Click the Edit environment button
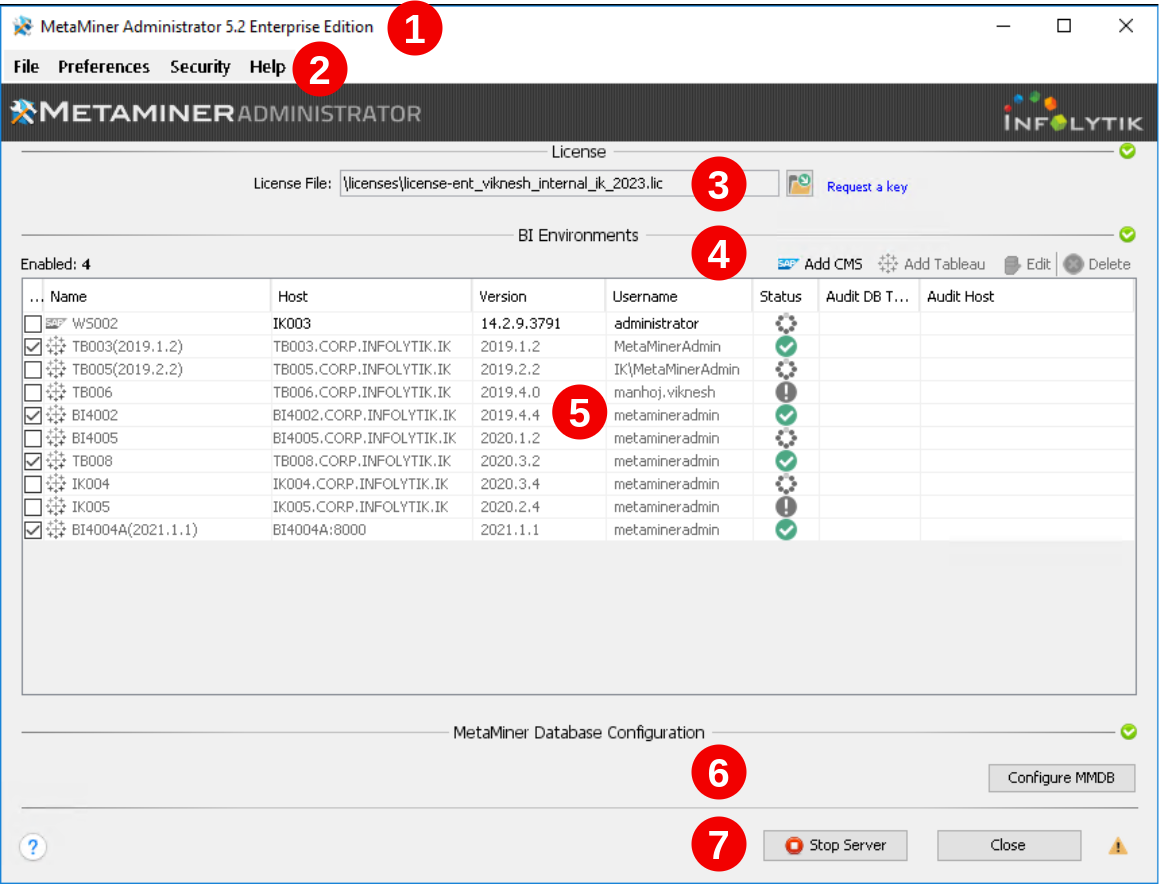The image size is (1160, 885). tap(1028, 264)
